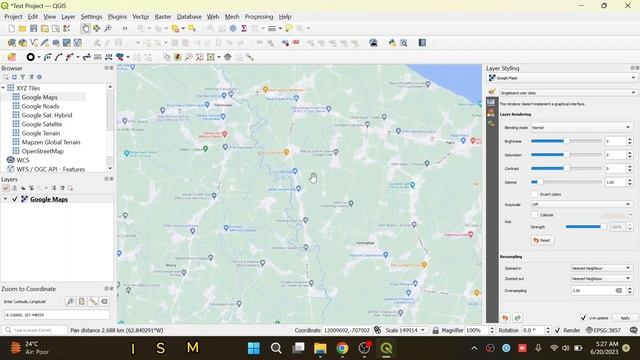Viewport: 640px width, 360px height.
Task: Click the Filter Browser funnel icon
Action: tap(23, 77)
